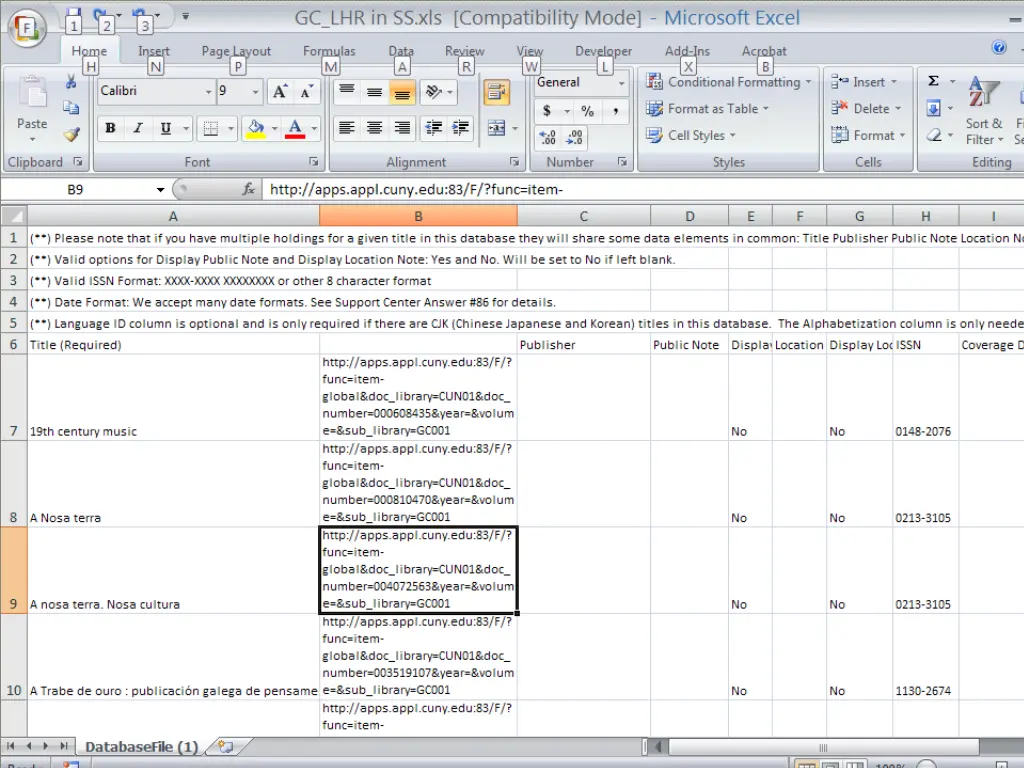Click Format in Cells group
Image resolution: width=1024 pixels, height=768 pixels.
pos(867,135)
